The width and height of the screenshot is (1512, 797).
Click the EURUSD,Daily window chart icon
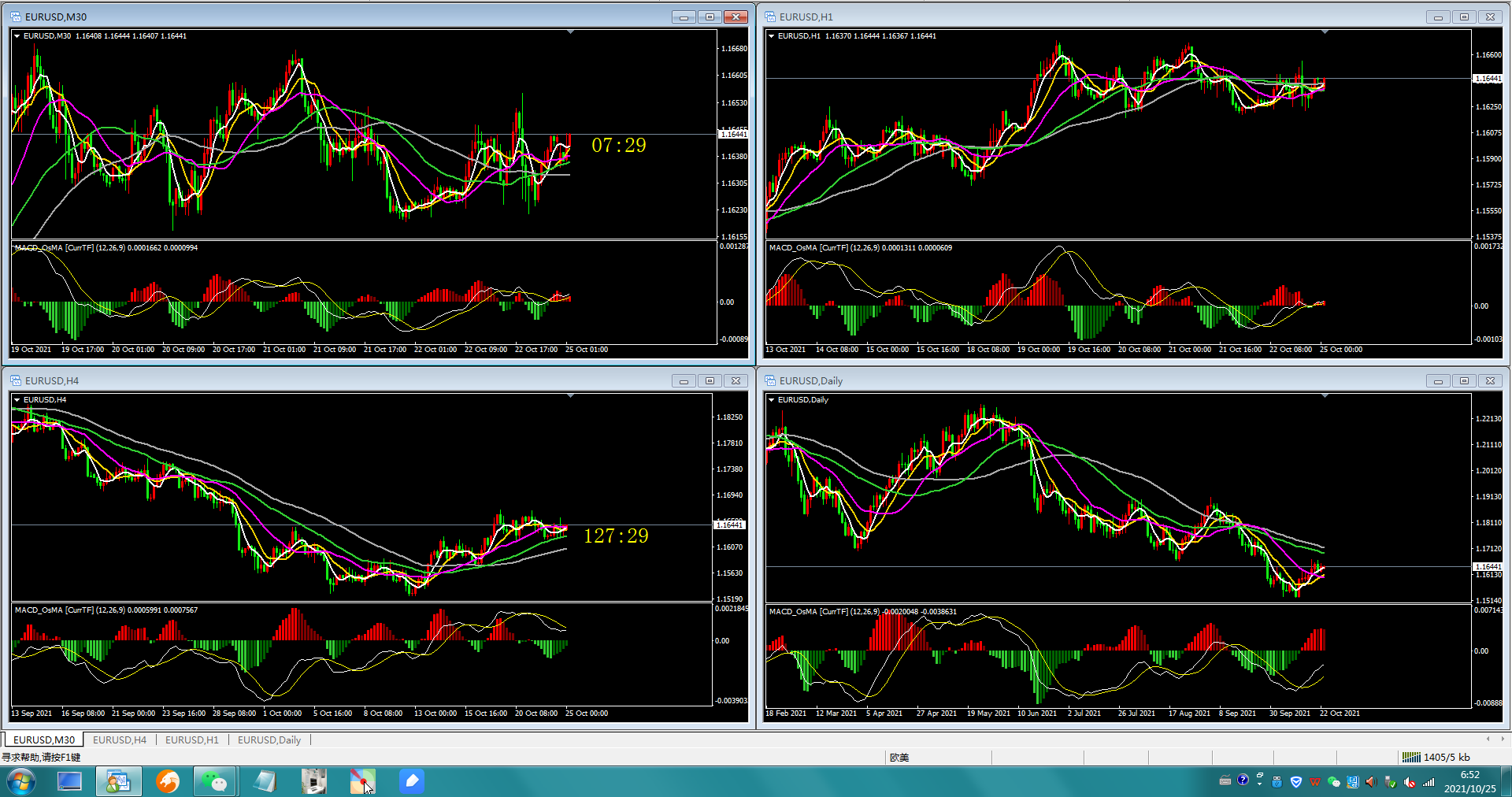click(x=770, y=380)
